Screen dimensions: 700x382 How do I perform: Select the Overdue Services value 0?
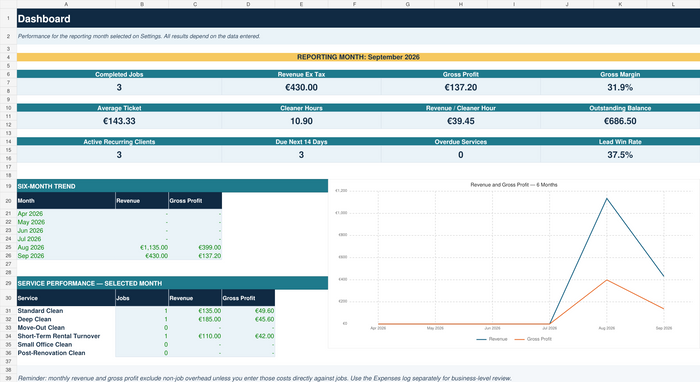461,154
